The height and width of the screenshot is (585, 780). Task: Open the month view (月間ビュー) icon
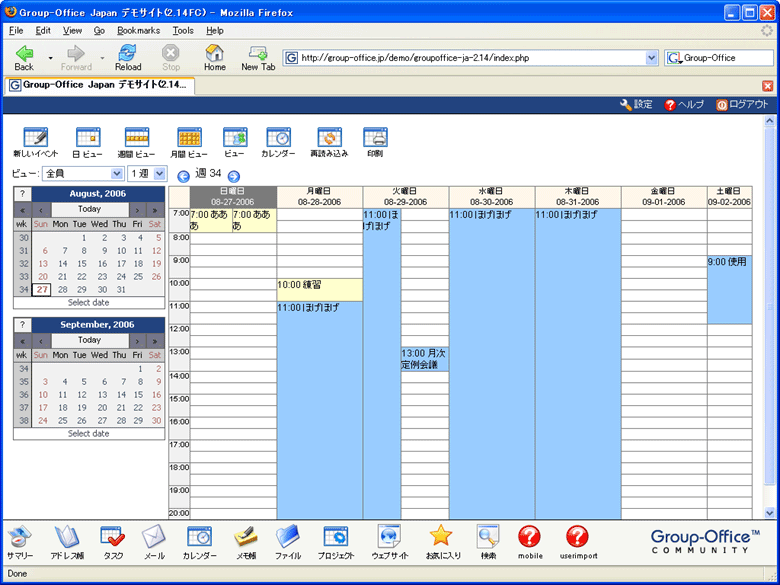[x=189, y=138]
